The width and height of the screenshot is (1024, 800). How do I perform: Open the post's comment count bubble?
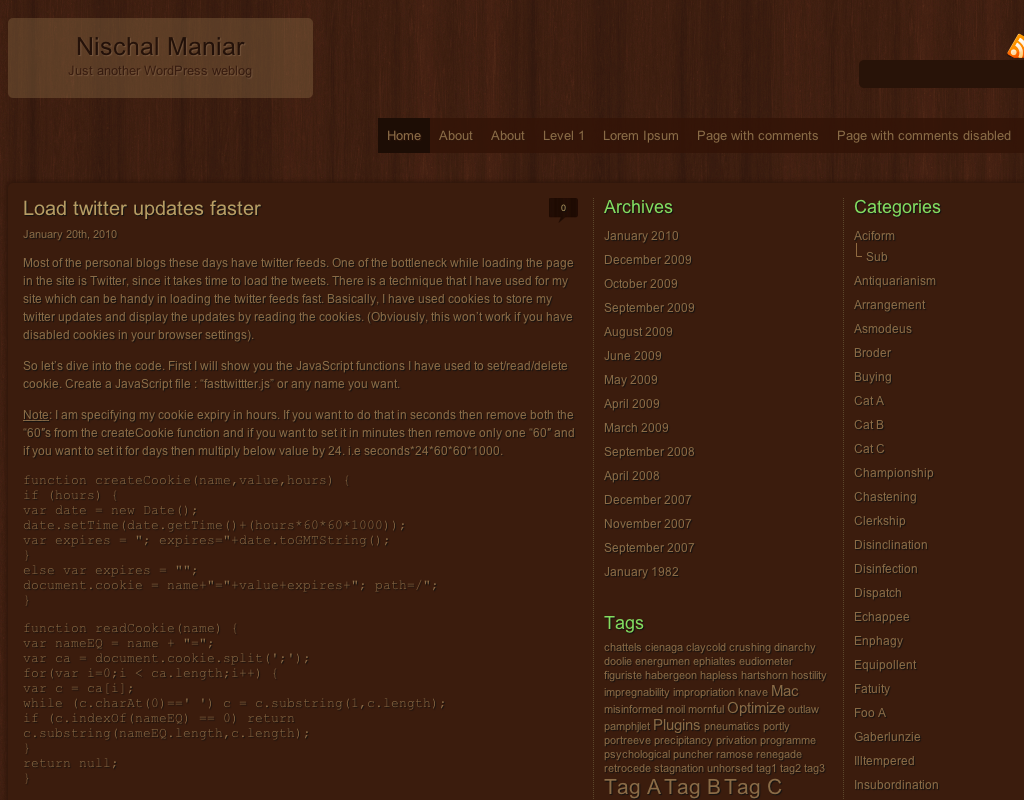click(563, 208)
